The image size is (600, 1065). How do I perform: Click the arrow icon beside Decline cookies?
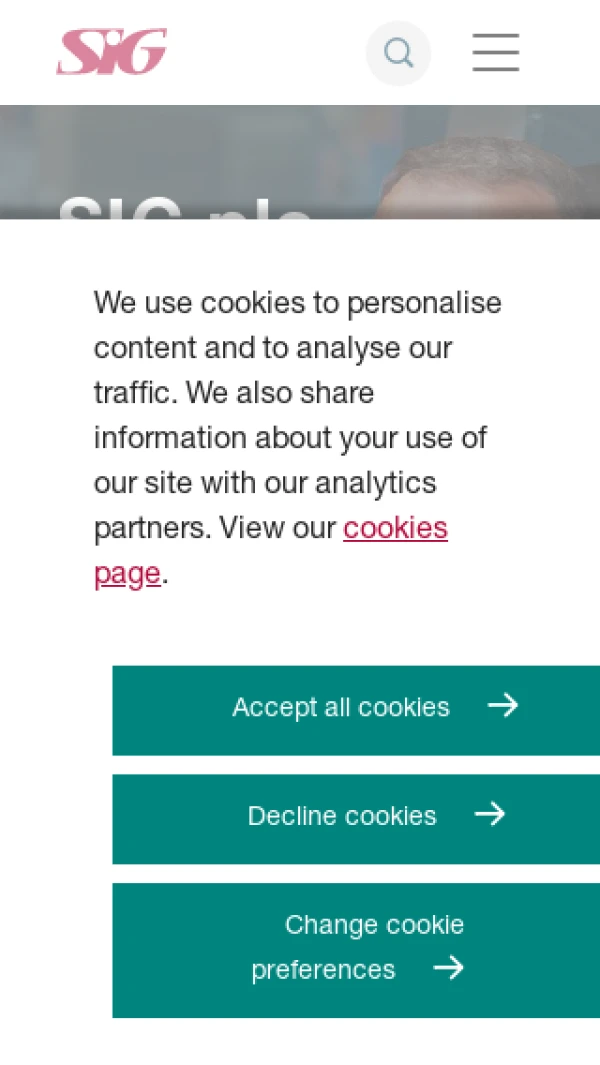click(489, 815)
